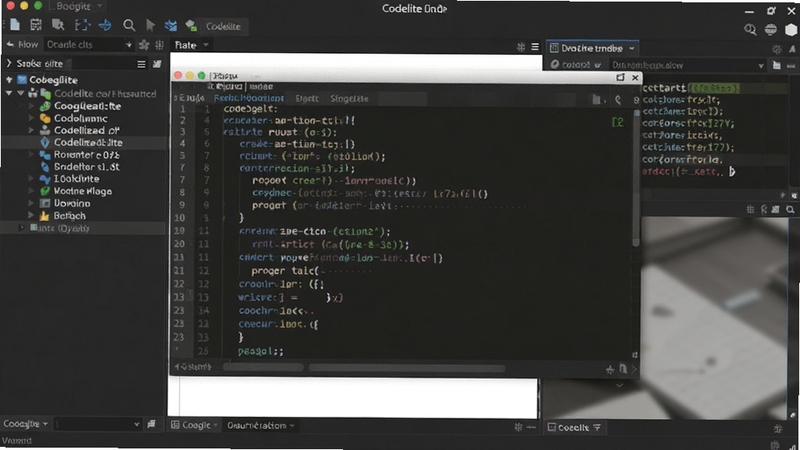Image resolution: width=800 pixels, height=450 pixels.
Task: Open the Rate dropdown
Action: pyautogui.click(x=191, y=45)
